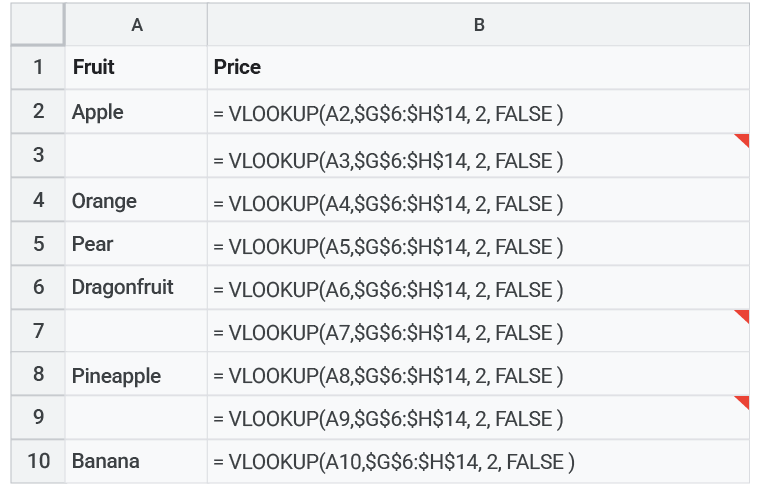Click the red error indicator in cell B7
761x486 pixels.
pyautogui.click(x=743, y=316)
